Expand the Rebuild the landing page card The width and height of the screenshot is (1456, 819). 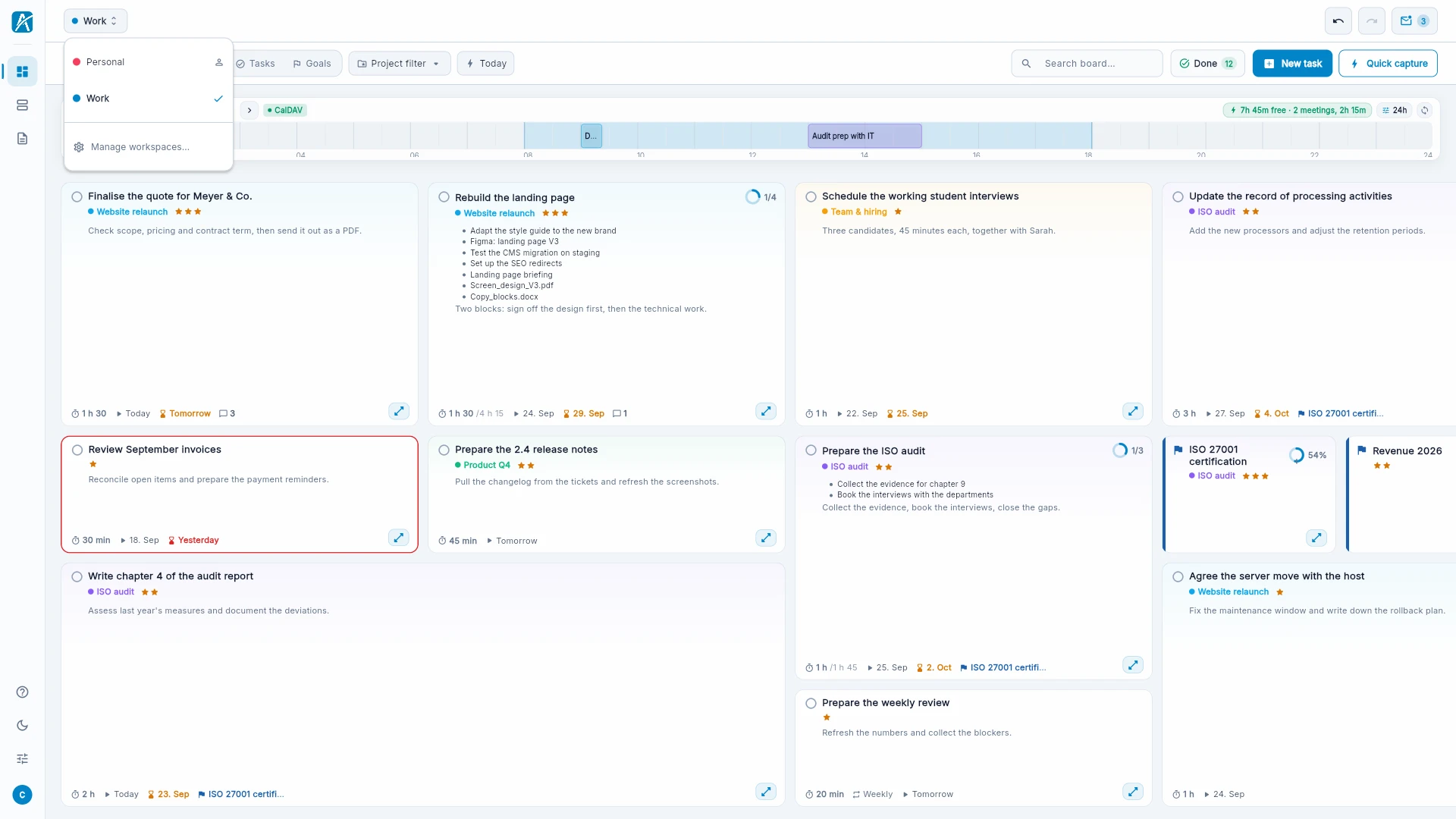click(x=766, y=411)
